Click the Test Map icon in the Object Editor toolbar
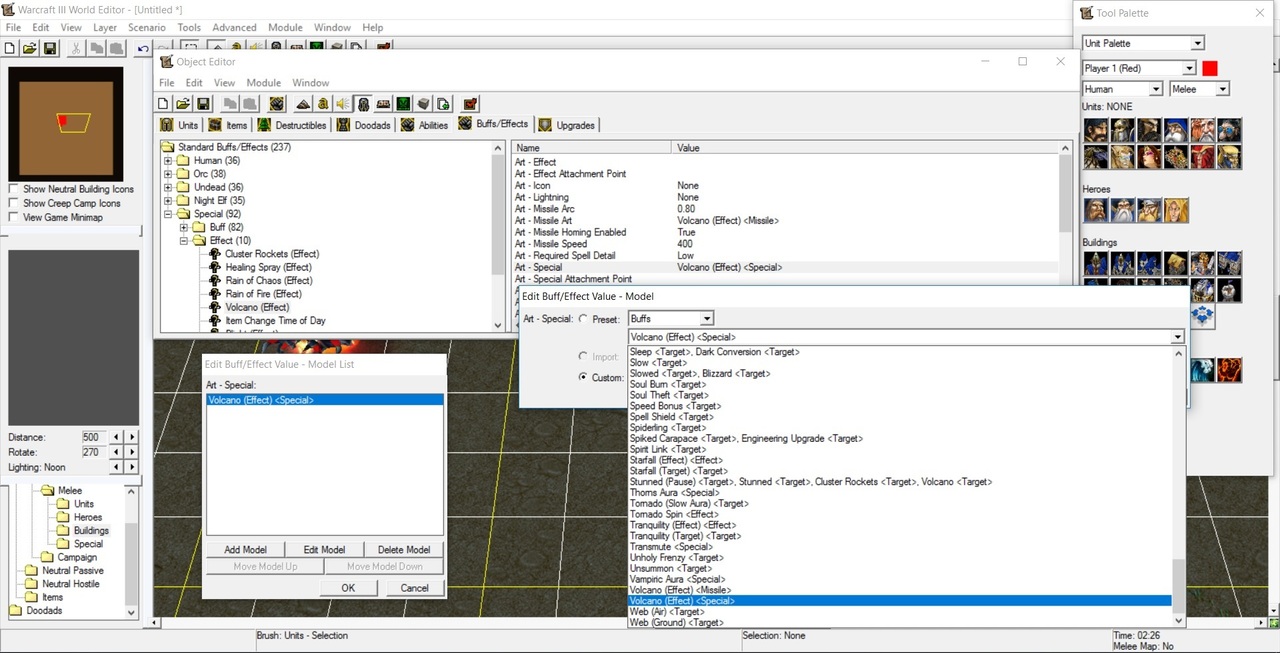The image size is (1280, 653). point(470,104)
